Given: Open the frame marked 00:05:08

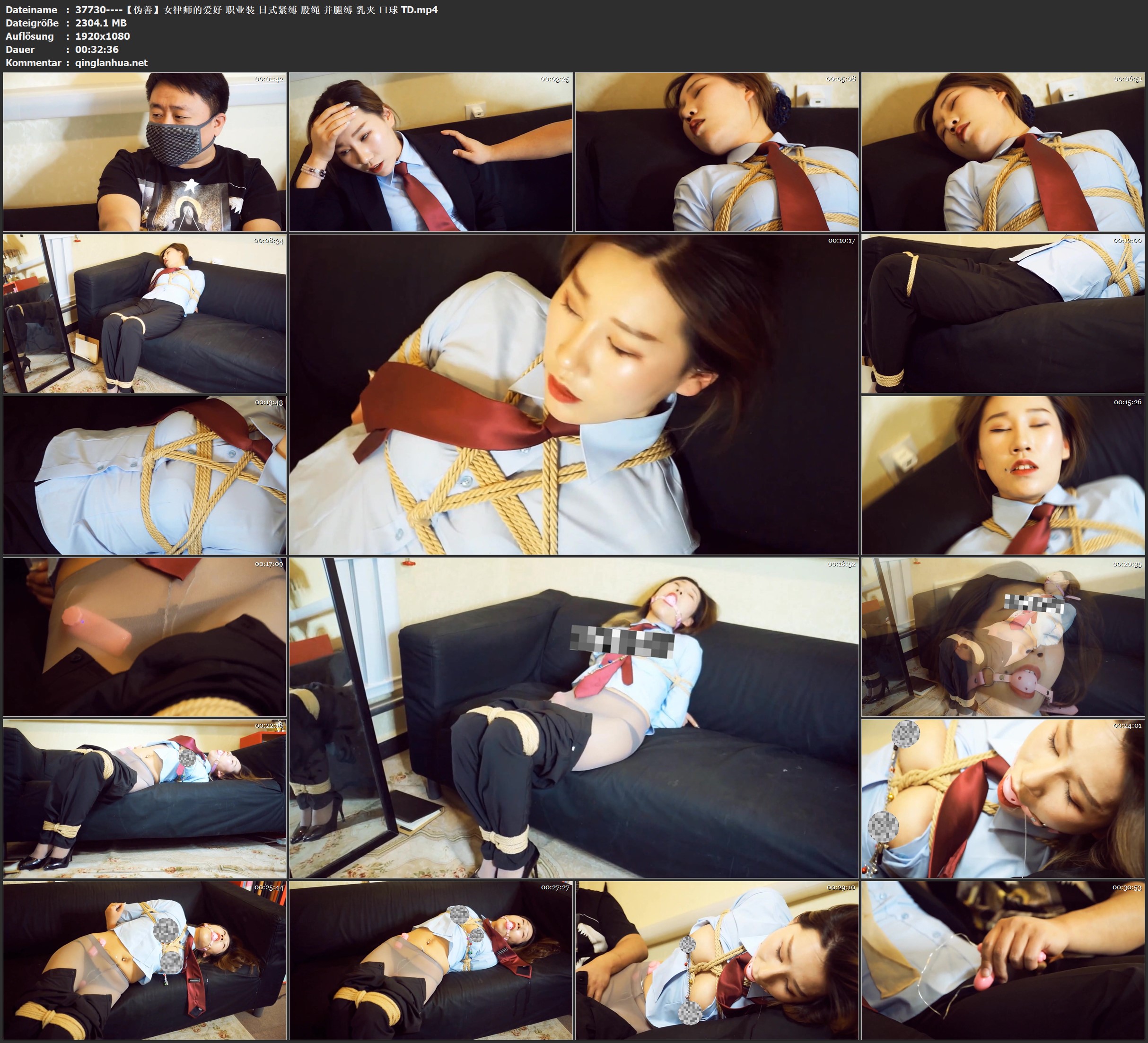Looking at the screenshot, I should 716,151.
